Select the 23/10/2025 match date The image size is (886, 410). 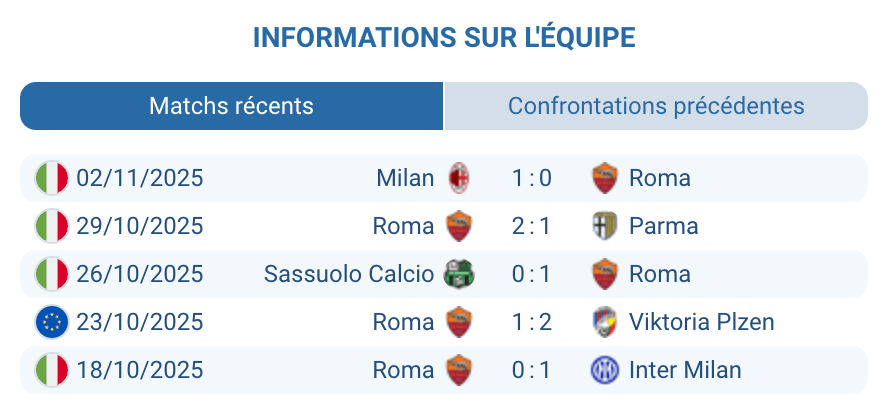coord(140,322)
